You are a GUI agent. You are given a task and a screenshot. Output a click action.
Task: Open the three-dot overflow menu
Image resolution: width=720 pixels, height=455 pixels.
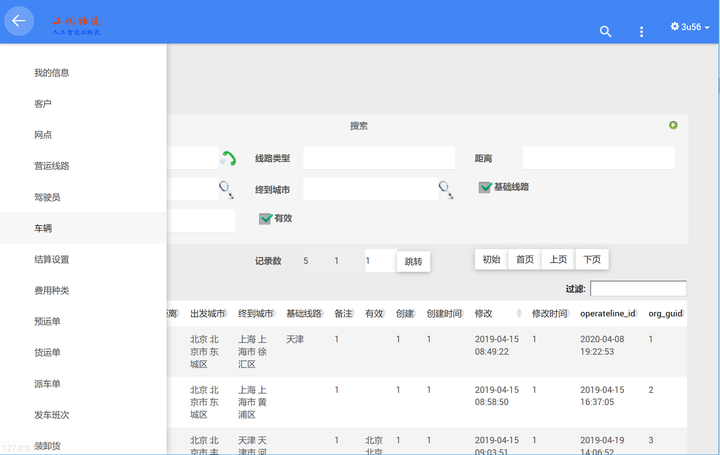[641, 31]
